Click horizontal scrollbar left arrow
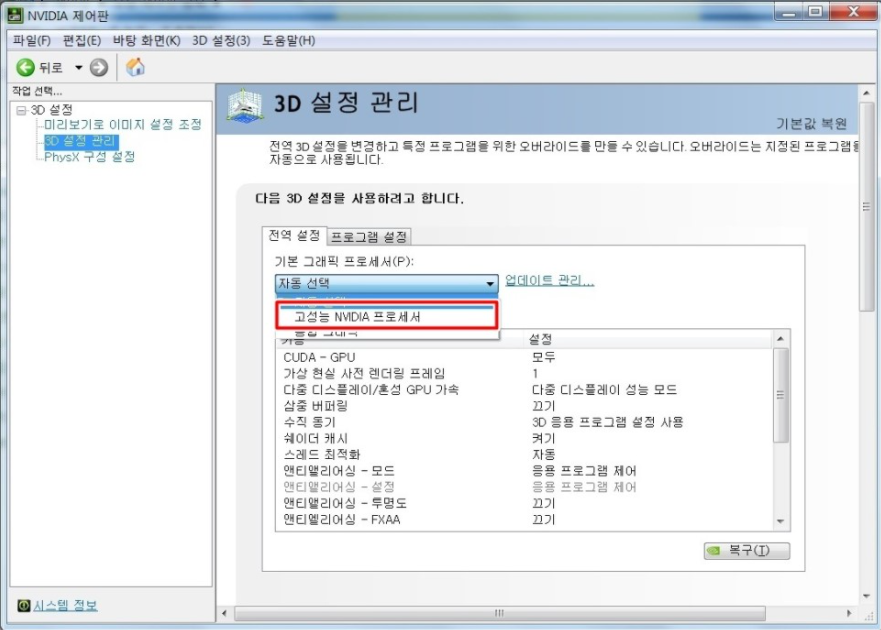Viewport: 881px width, 630px height. tap(225, 613)
